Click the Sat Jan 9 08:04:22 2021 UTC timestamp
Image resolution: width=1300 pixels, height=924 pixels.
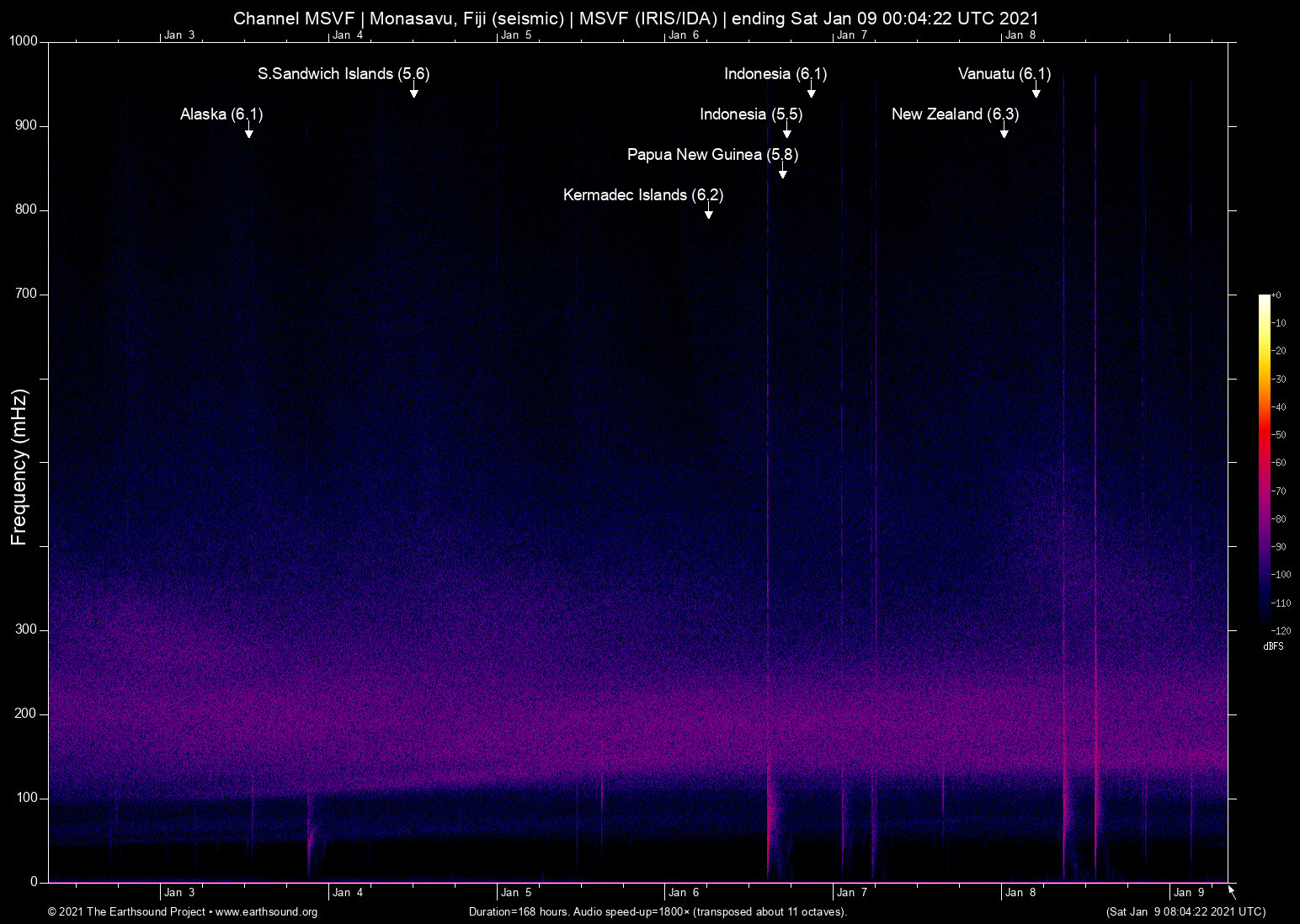(1185, 912)
